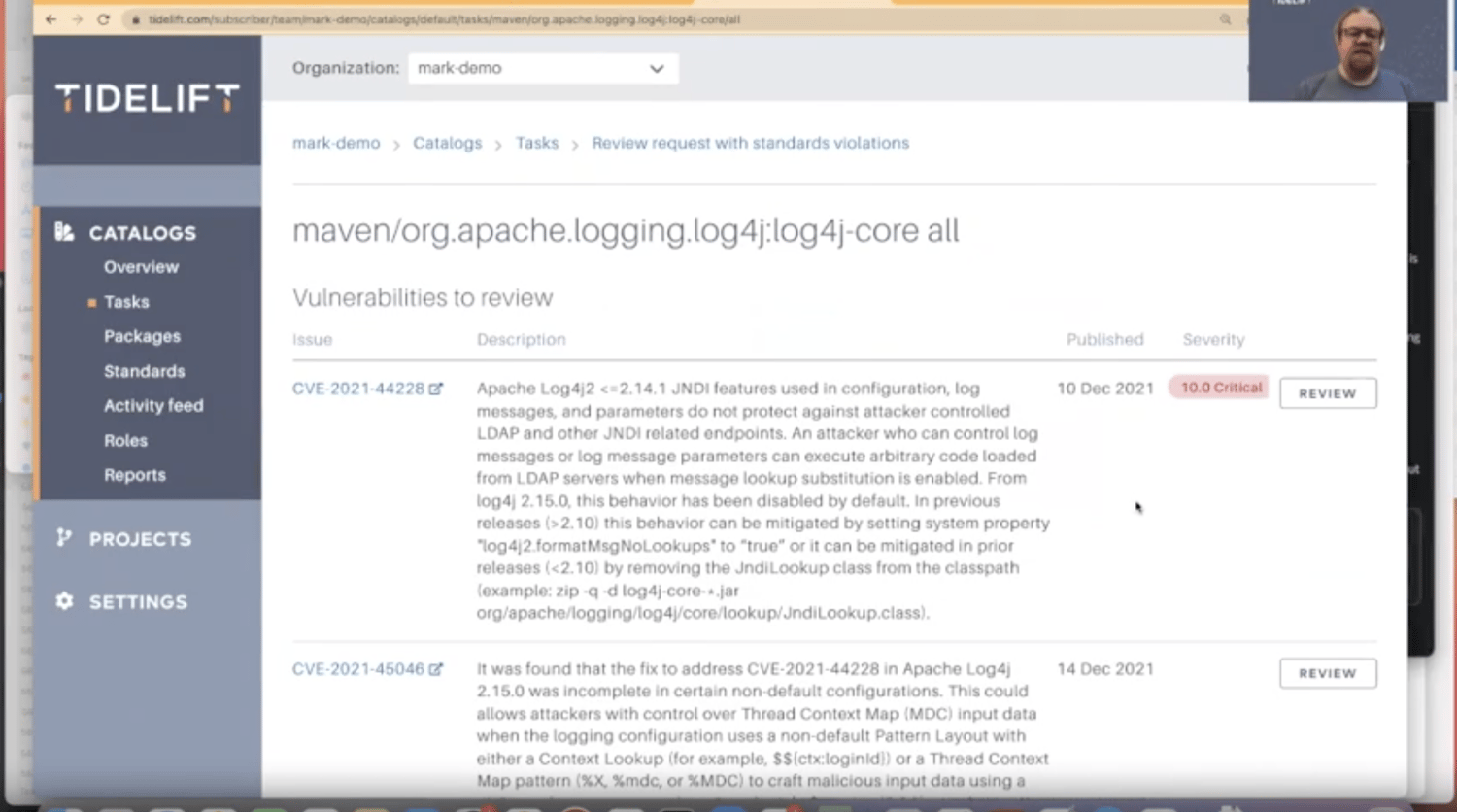Click REVIEW button for CVE-2021-45046
The image size is (1457, 812).
tap(1328, 673)
